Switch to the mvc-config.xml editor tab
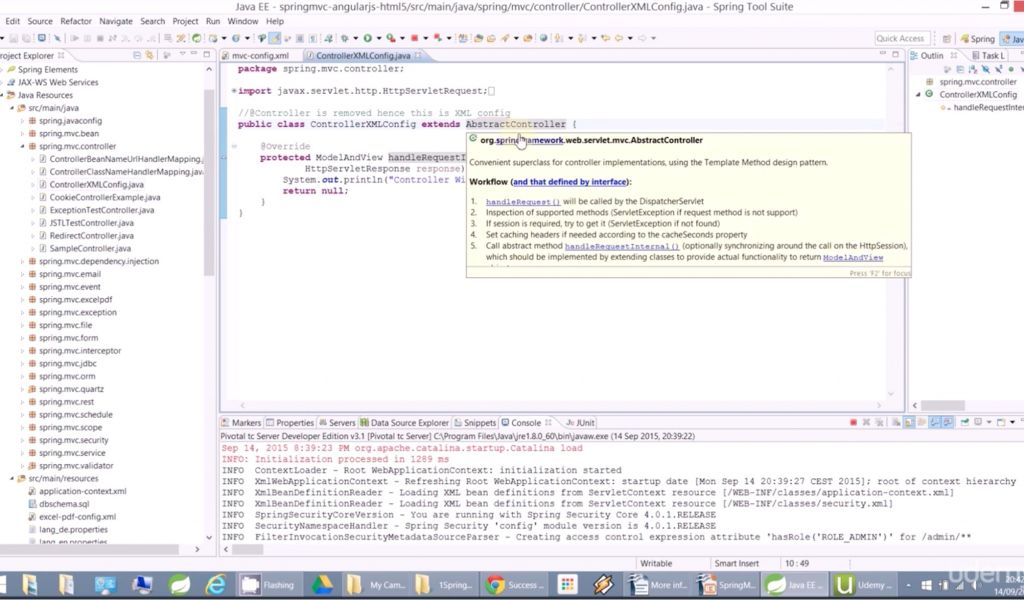This screenshot has width=1024, height=600. [x=259, y=56]
